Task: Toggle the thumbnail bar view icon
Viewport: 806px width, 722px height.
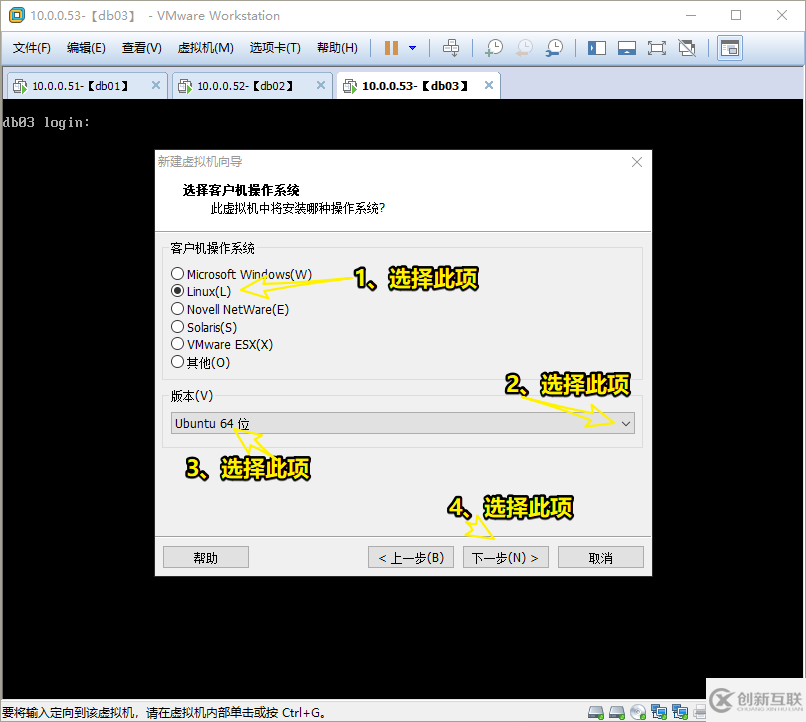Action: pos(627,48)
